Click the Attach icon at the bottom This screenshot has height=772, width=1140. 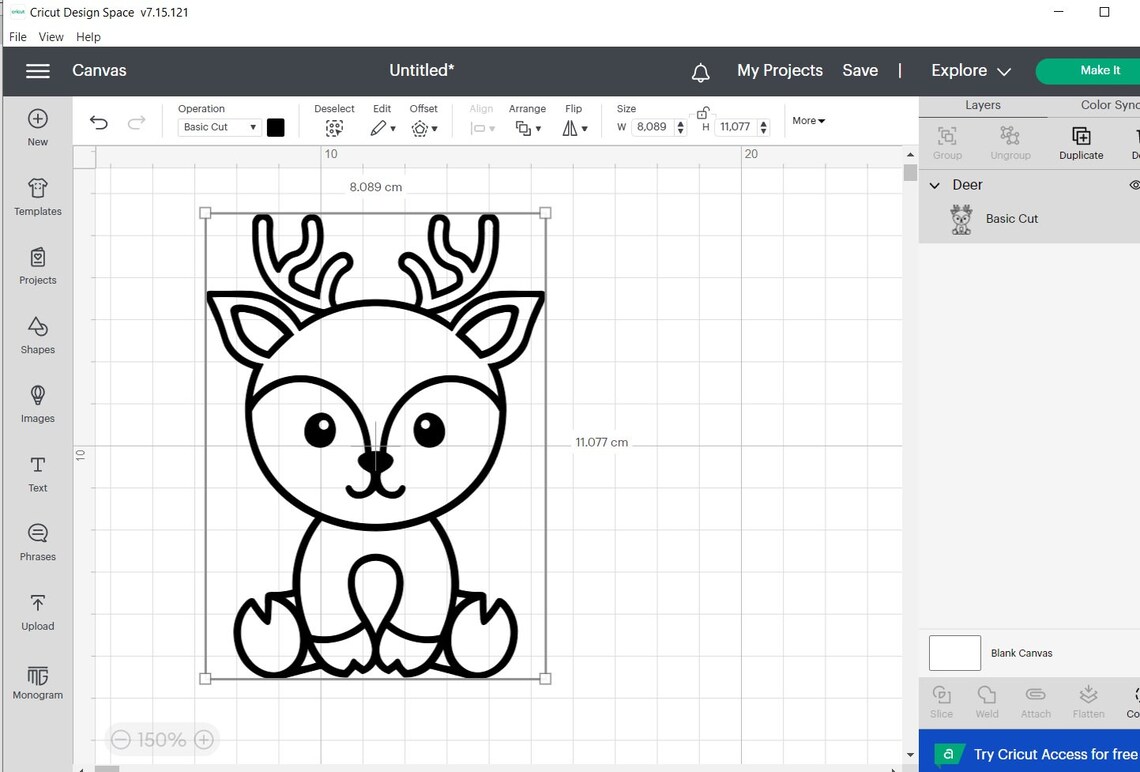click(1035, 700)
